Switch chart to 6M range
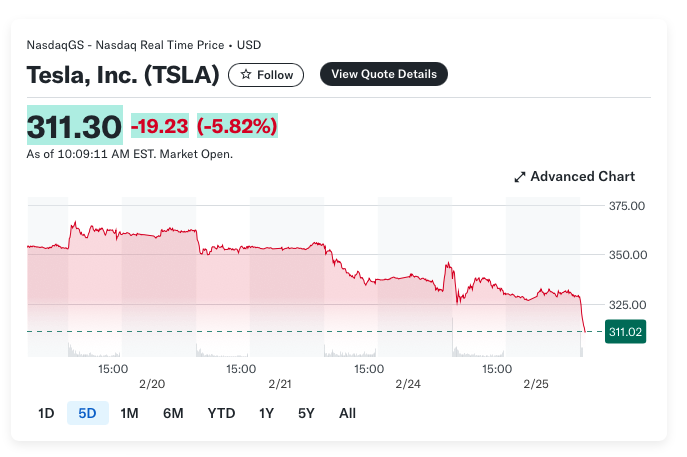Screen dimensions: 687x457 tap(173, 413)
